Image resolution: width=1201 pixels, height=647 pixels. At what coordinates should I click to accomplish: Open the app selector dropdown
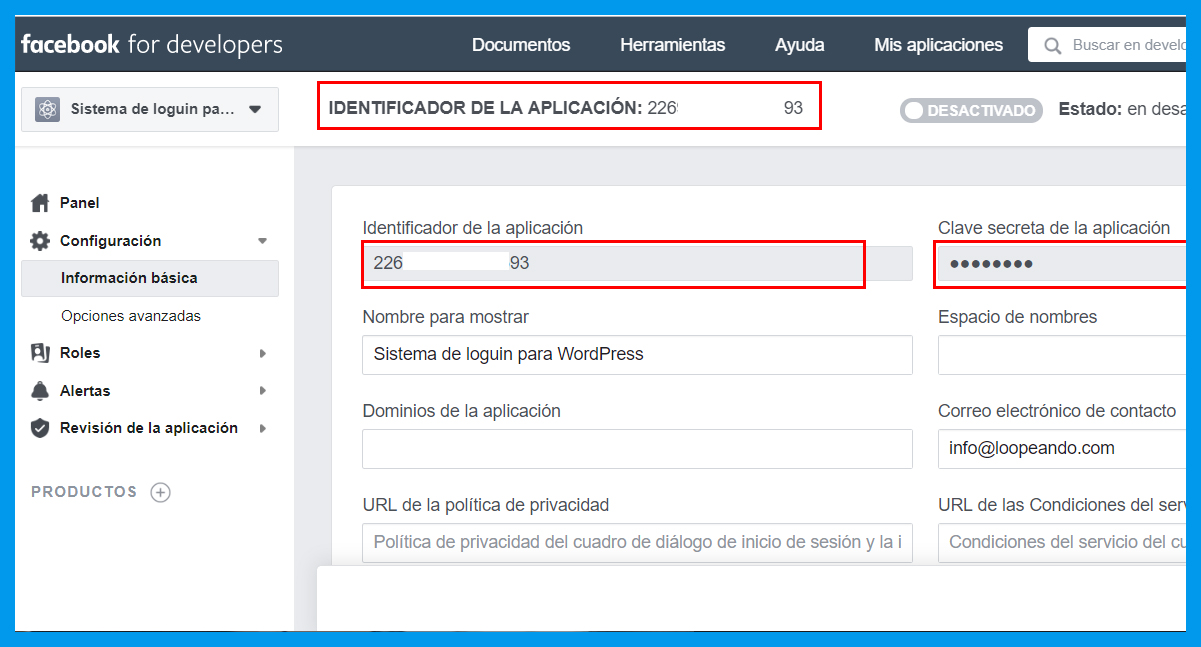click(x=150, y=109)
